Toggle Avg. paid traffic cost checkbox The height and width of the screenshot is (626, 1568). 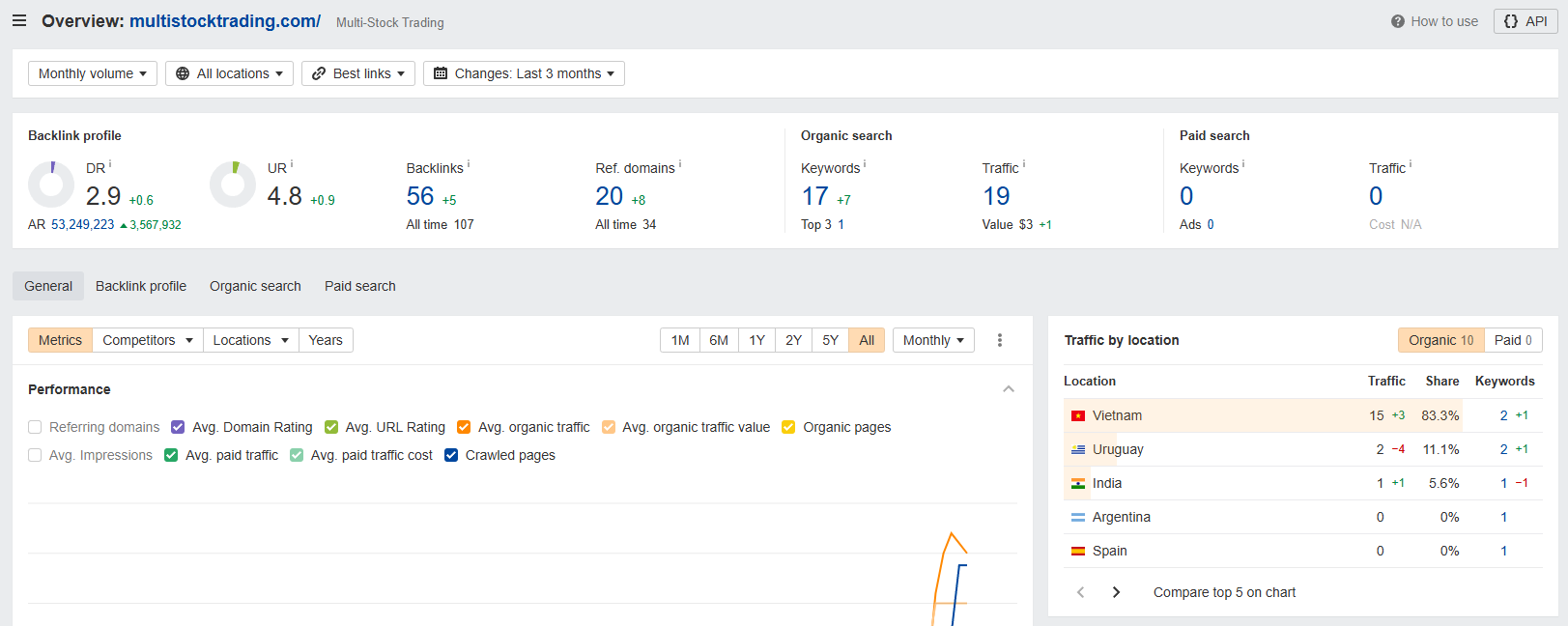297,455
